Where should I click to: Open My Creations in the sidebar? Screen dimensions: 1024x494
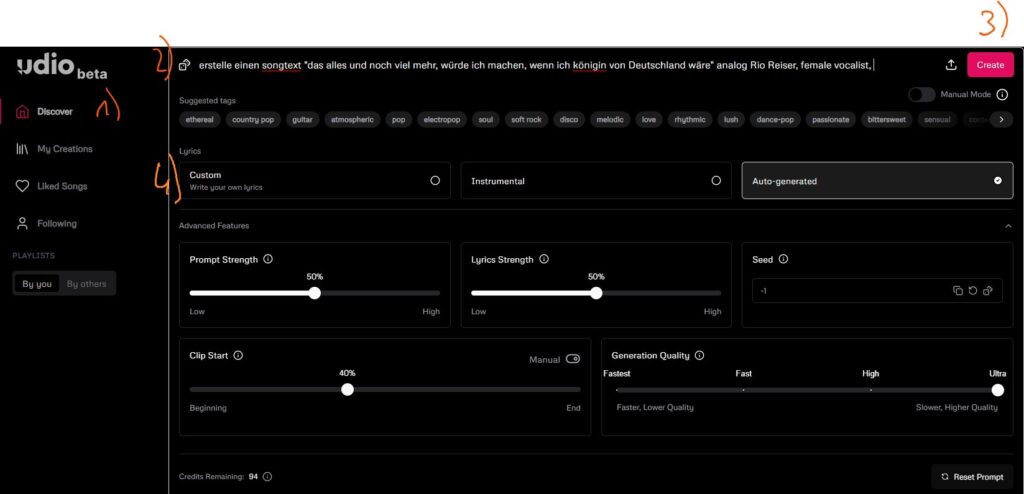click(65, 149)
